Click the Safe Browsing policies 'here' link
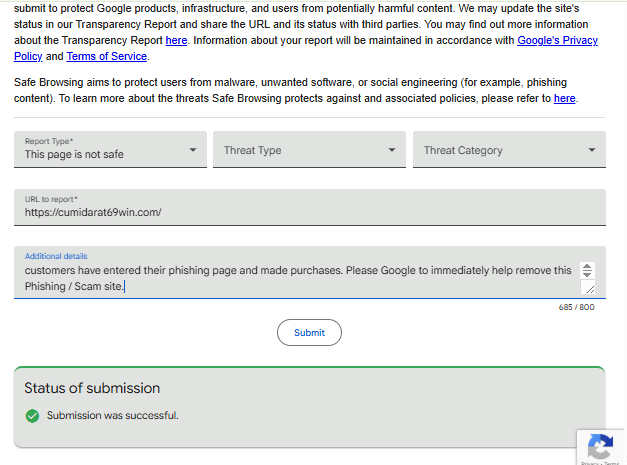Image resolution: width=627 pixels, height=465 pixels. 565,98
